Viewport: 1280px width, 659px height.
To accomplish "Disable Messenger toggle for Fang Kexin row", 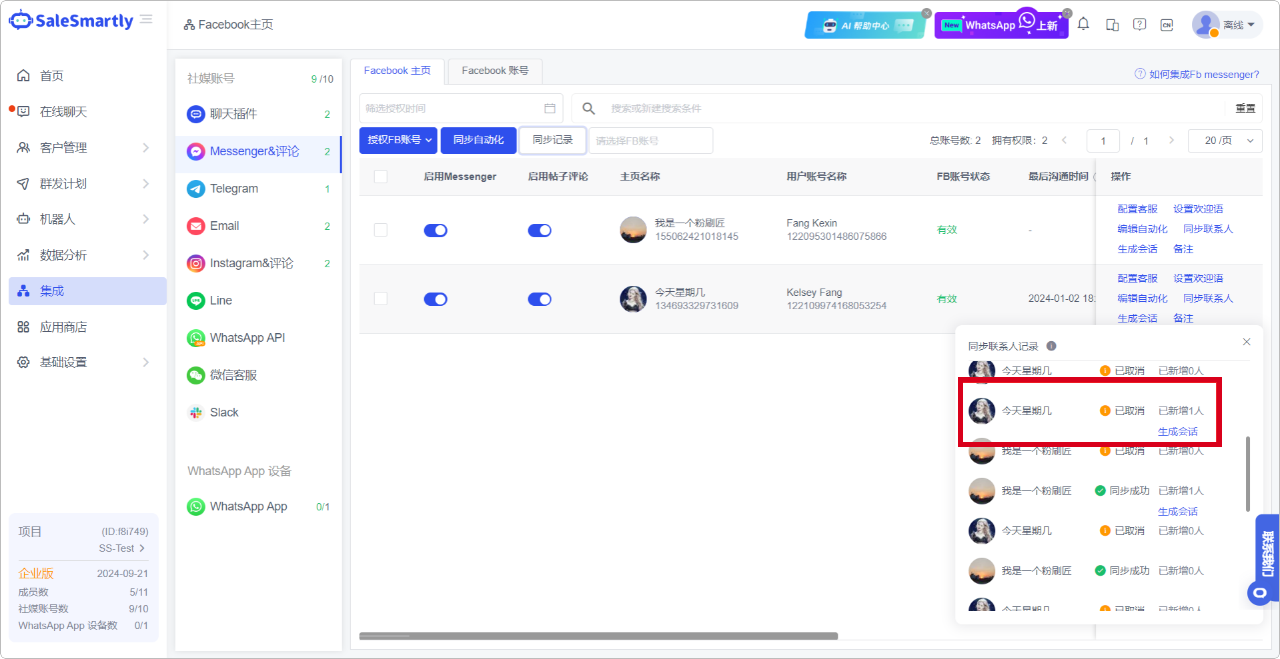I will [x=435, y=230].
